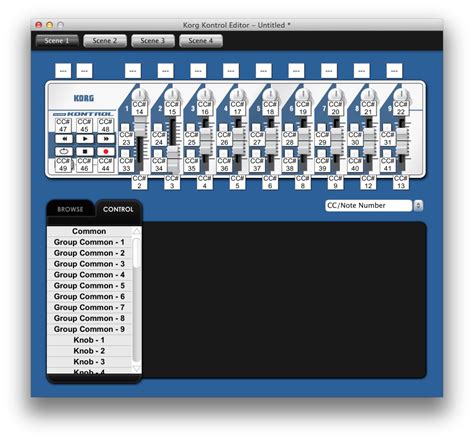The image size is (474, 440).
Task: Click the KORG logo on the device
Action: tap(84, 98)
